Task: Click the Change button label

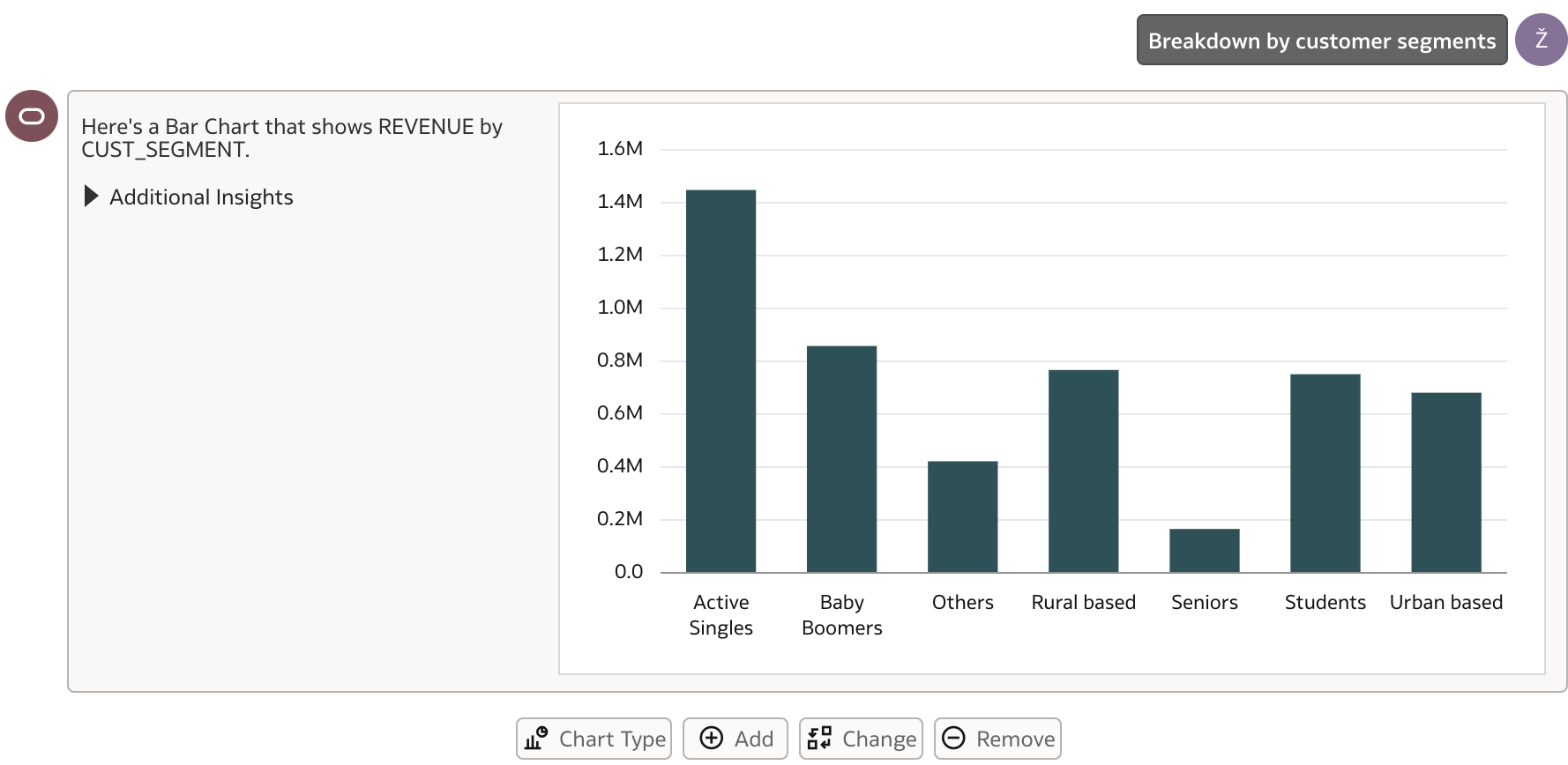Action: coord(879,739)
